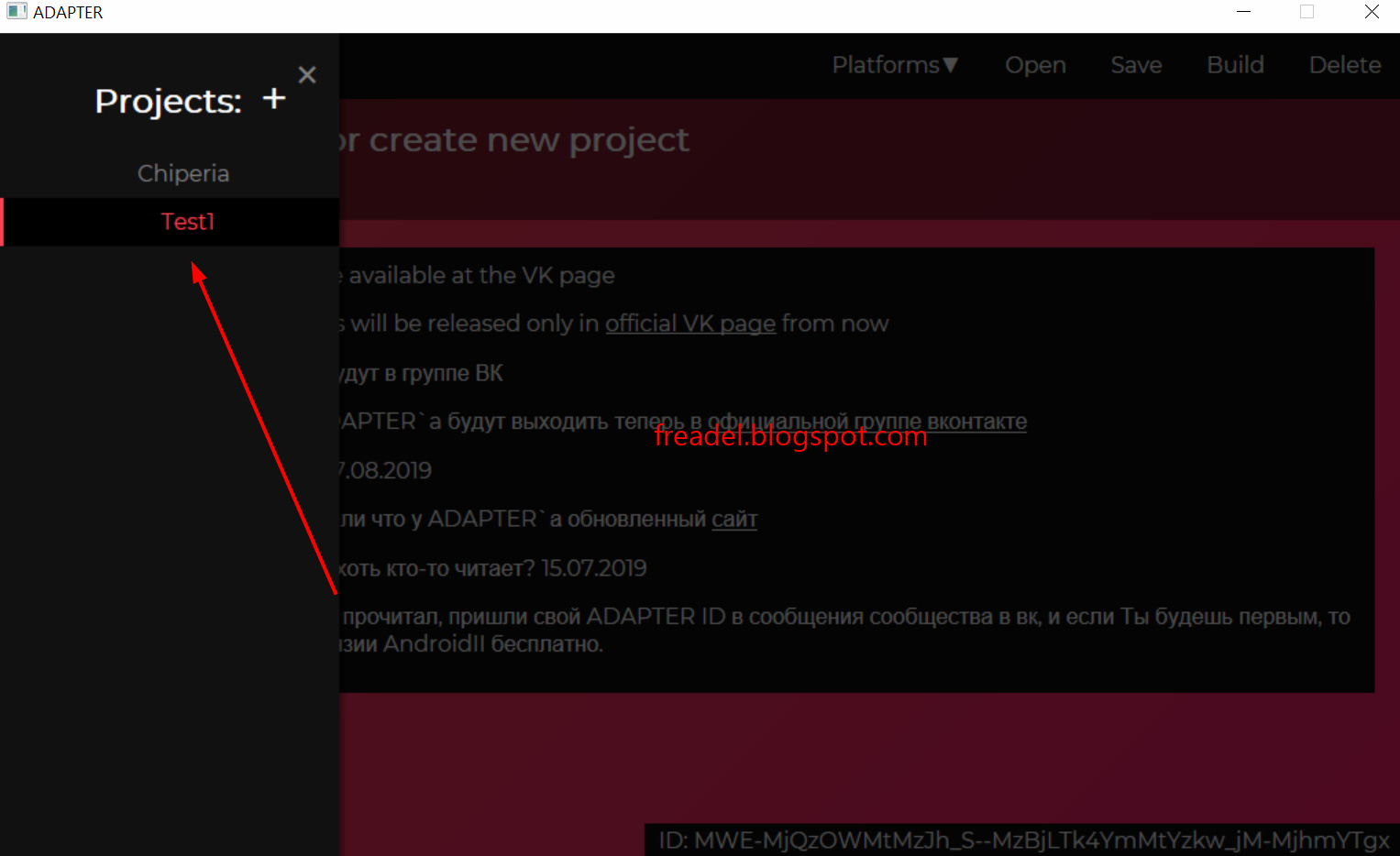This screenshot has height=856, width=1400.
Task: Open the official VK page link
Action: [690, 324]
